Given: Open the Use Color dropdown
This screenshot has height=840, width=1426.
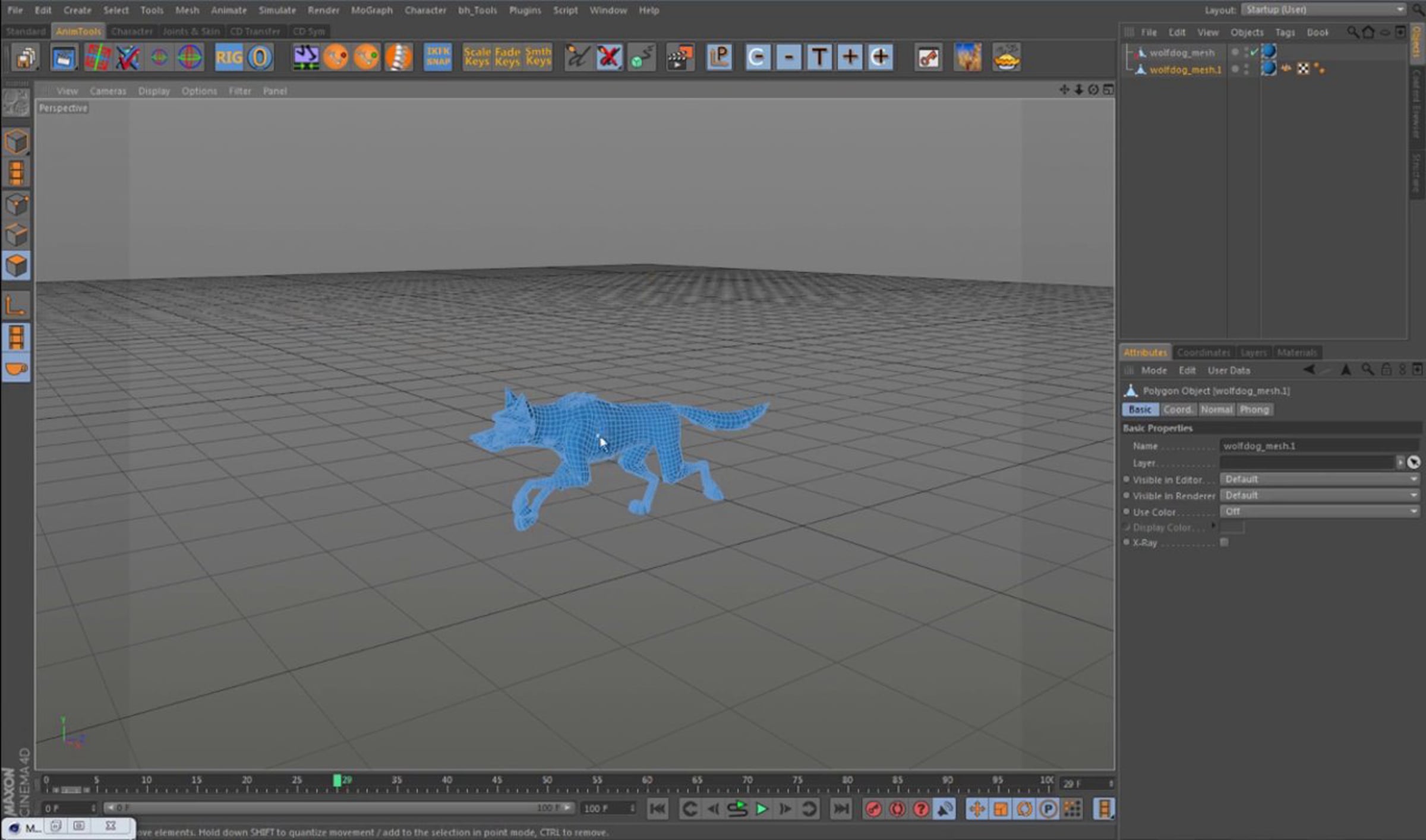Looking at the screenshot, I should [x=1320, y=511].
